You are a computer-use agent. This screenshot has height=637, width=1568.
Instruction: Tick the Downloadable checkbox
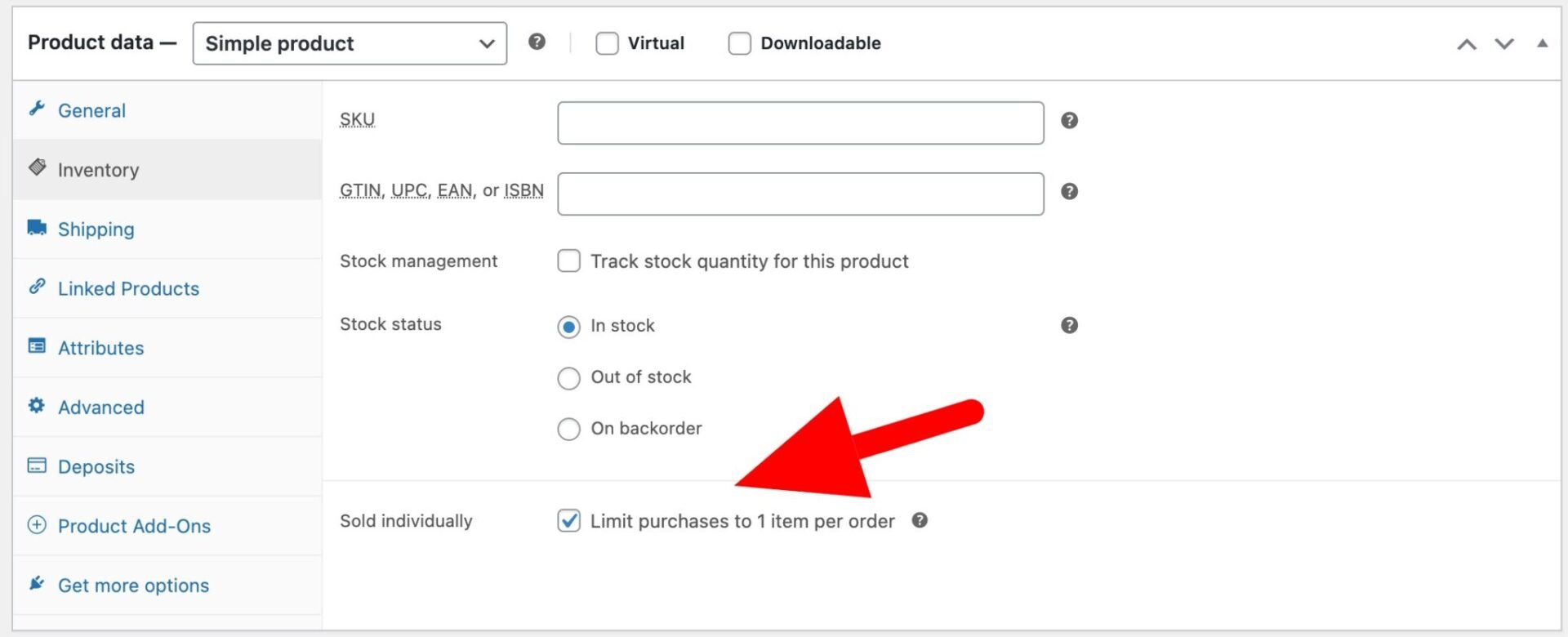(739, 43)
